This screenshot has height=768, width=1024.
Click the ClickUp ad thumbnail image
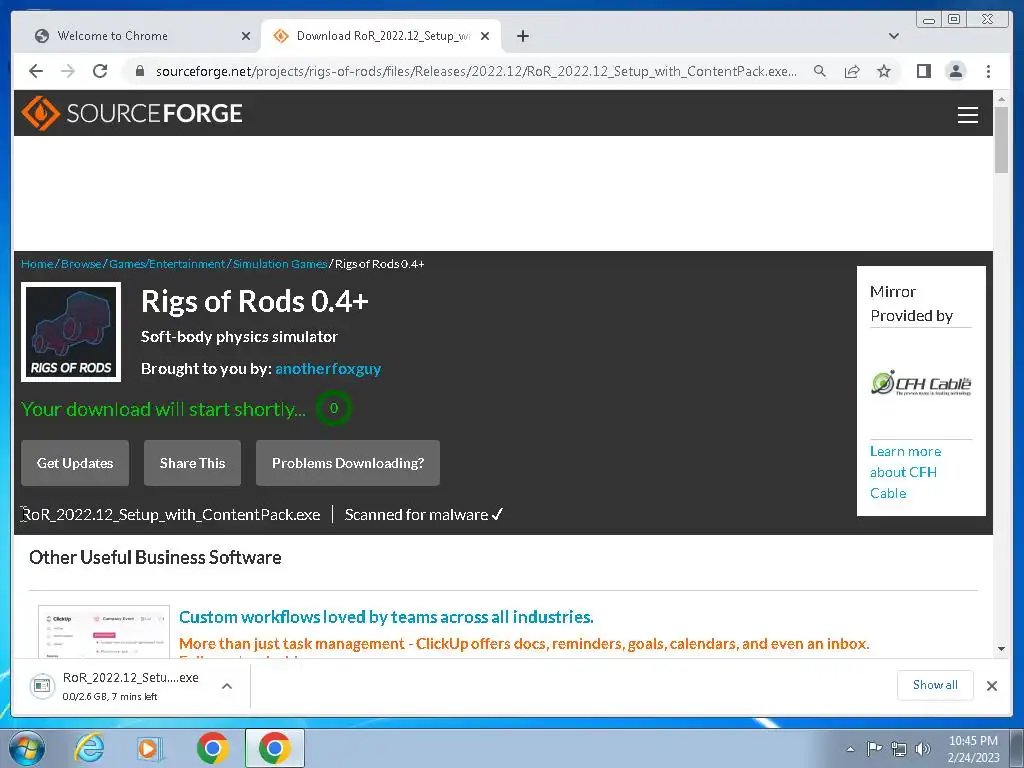tap(104, 632)
